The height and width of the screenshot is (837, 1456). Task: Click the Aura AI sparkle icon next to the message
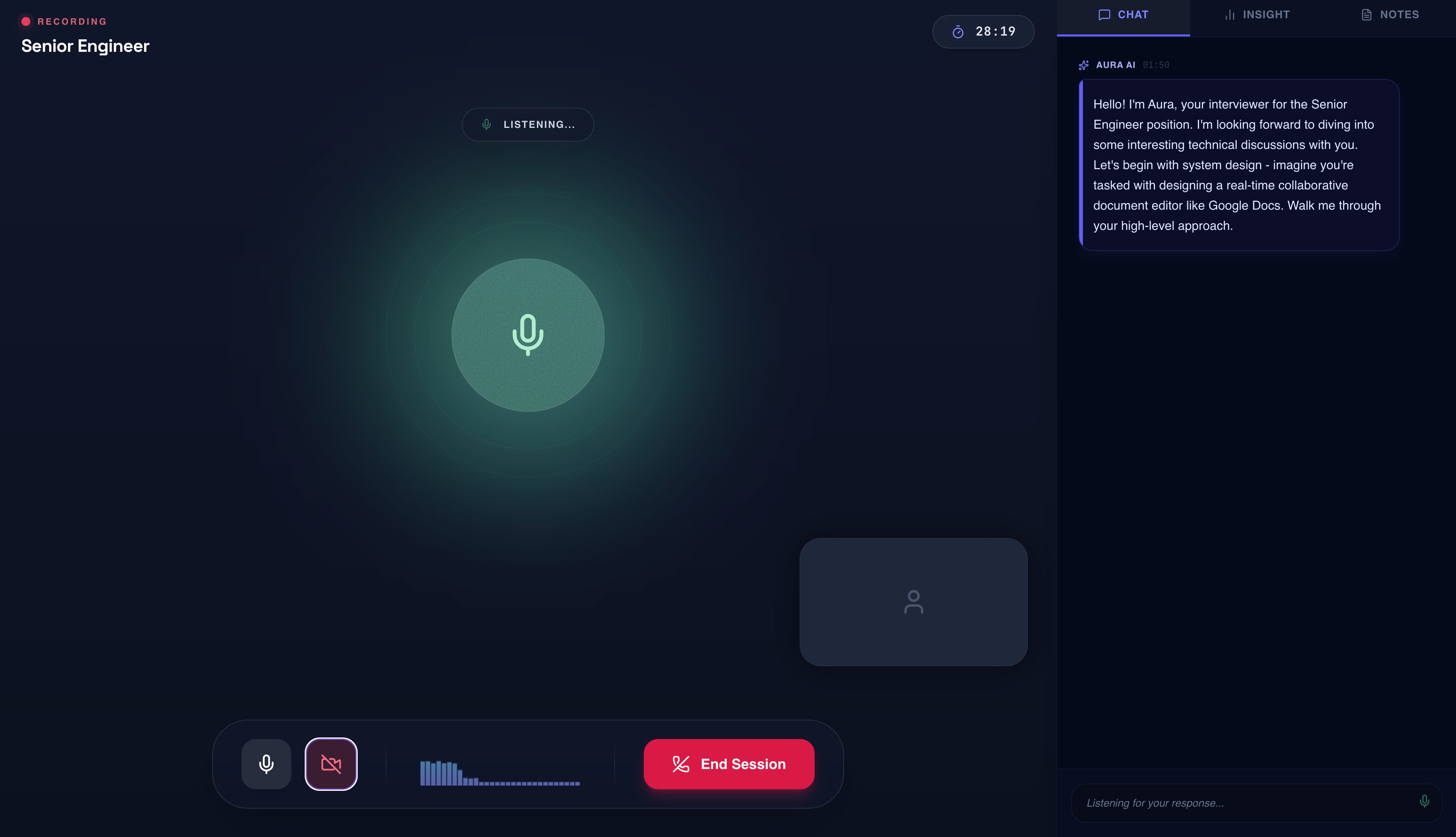point(1084,65)
